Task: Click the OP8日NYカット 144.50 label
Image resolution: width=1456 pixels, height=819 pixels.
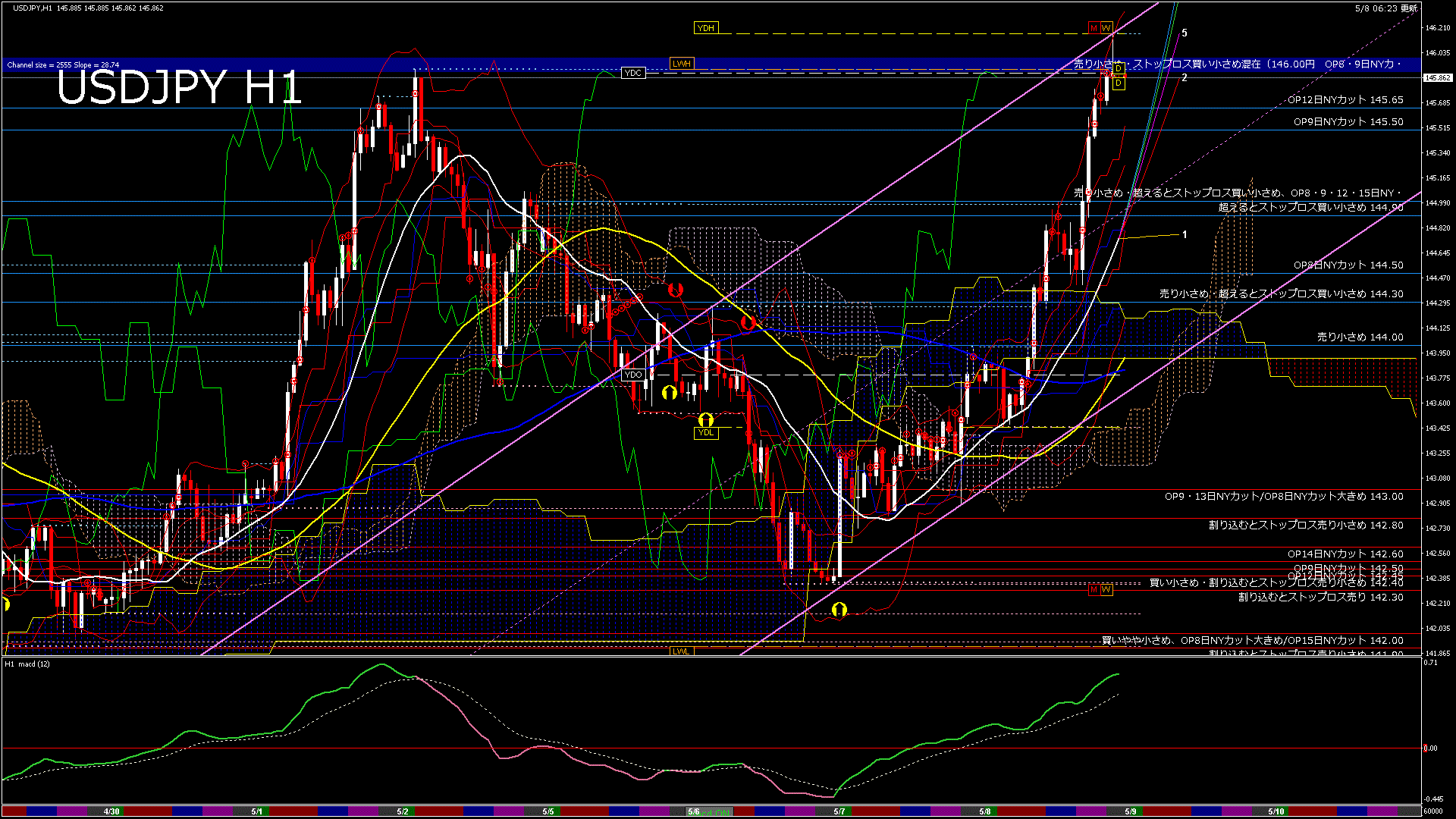Action: coord(1348,265)
